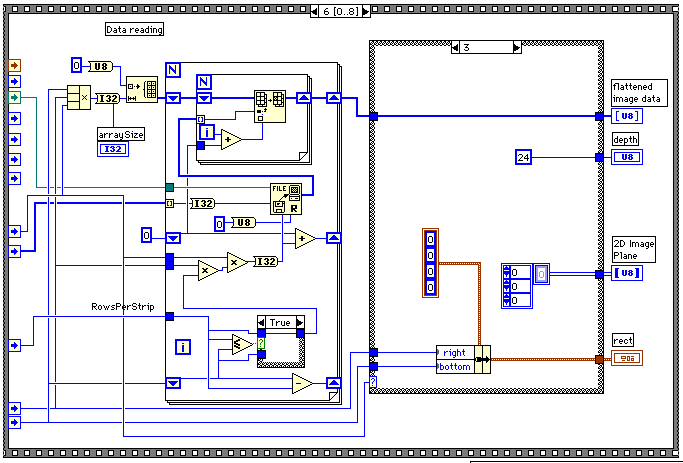This screenshot has width=683, height=463.
Task: Open the True case selector label
Action: point(281,323)
